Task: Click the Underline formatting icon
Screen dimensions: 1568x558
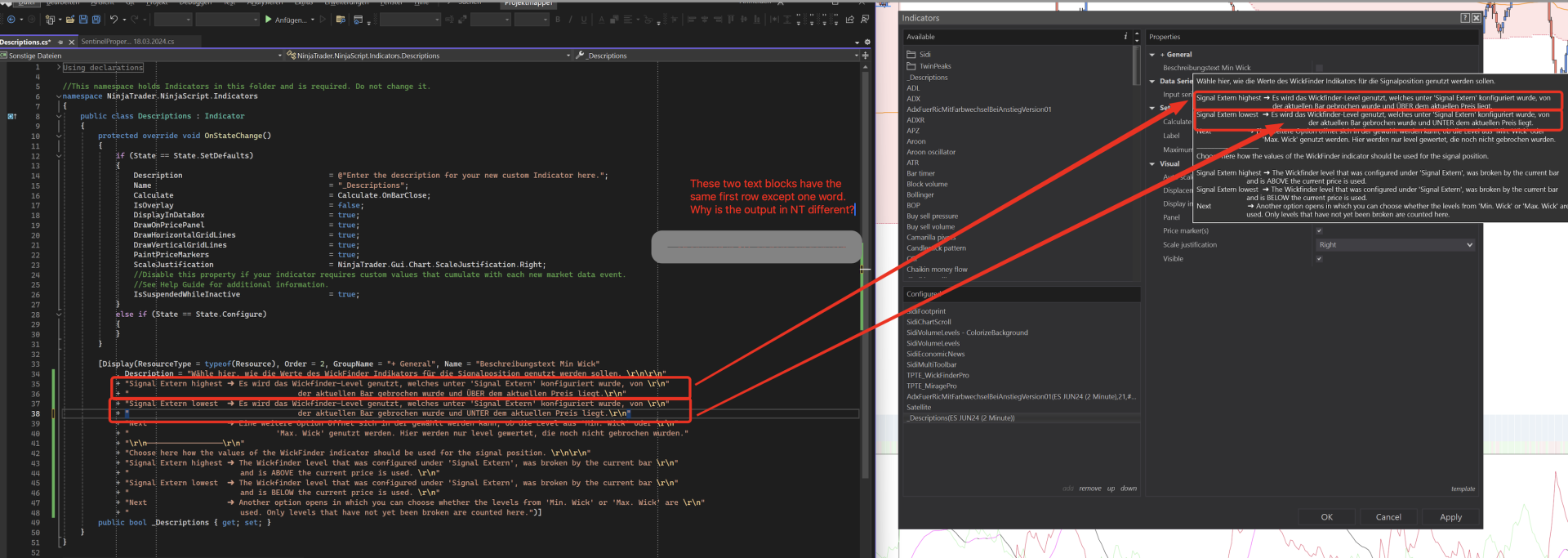Action: click(584, 20)
